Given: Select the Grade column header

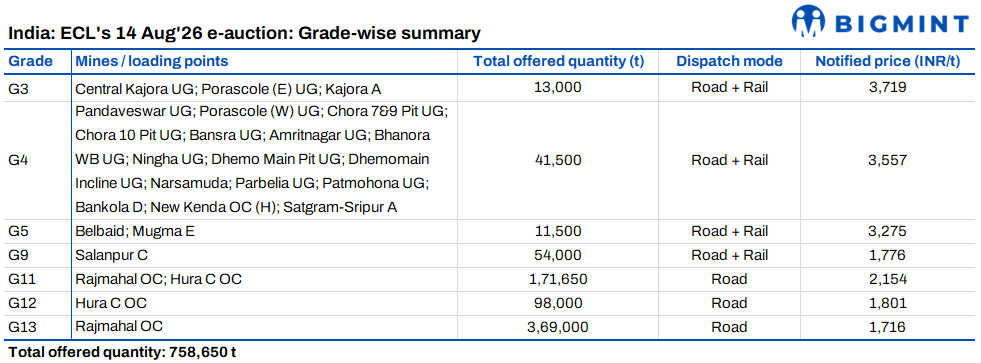Looking at the screenshot, I should 30,61.
